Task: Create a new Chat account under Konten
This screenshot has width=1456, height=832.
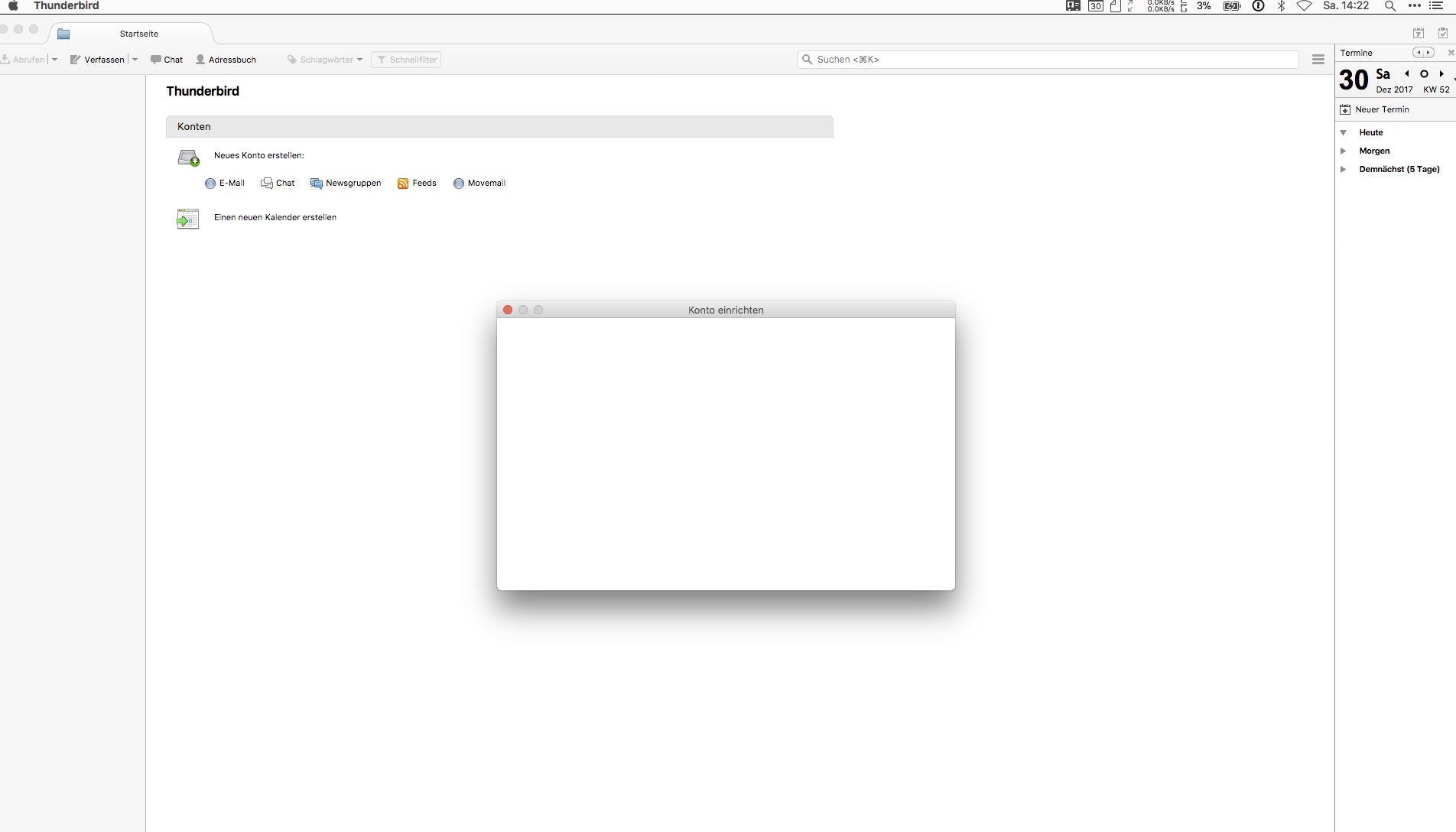Action: pos(278,184)
